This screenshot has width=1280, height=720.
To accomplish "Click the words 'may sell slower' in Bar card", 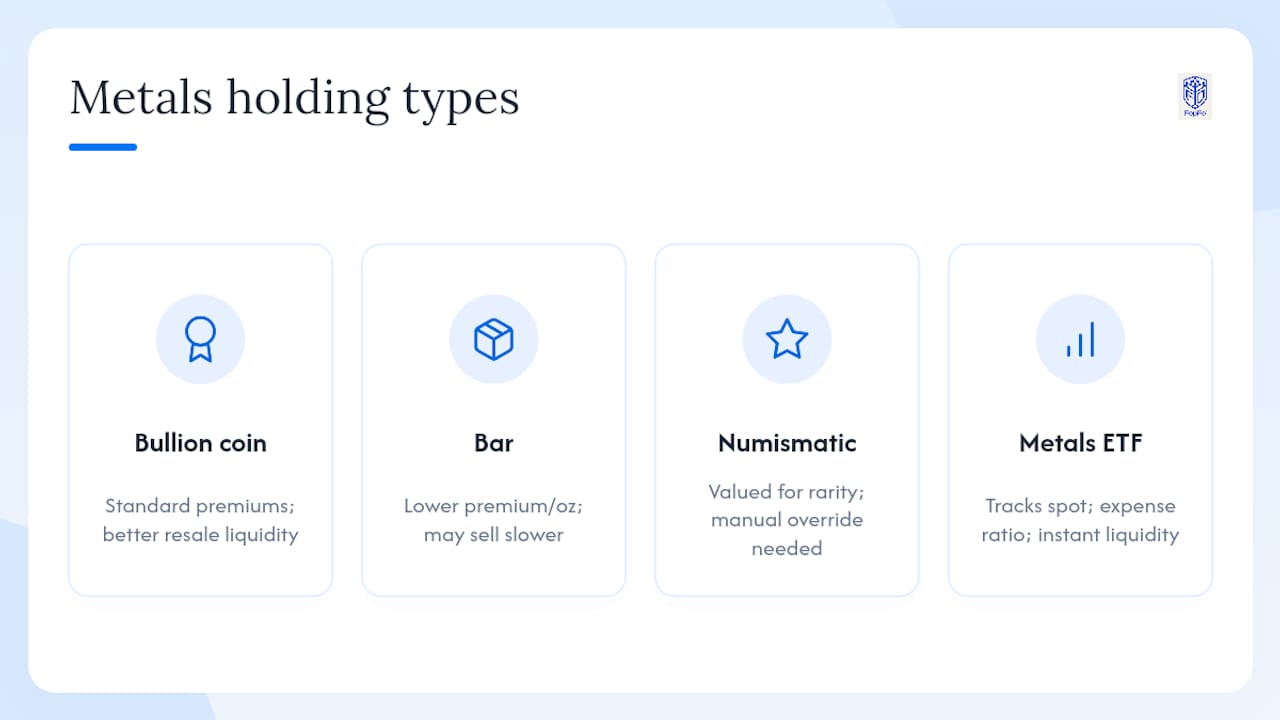I will point(493,535).
